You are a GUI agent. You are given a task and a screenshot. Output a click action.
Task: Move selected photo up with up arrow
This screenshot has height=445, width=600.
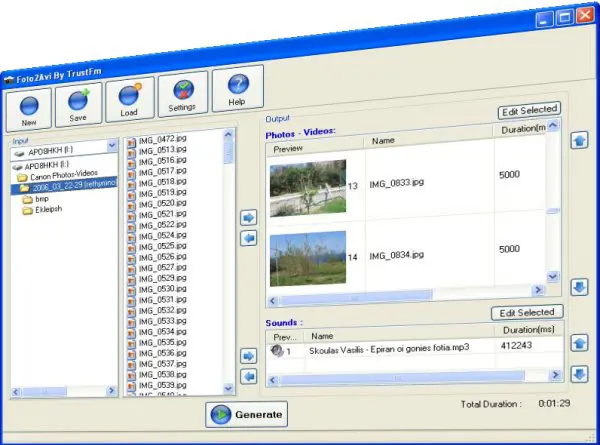click(579, 141)
